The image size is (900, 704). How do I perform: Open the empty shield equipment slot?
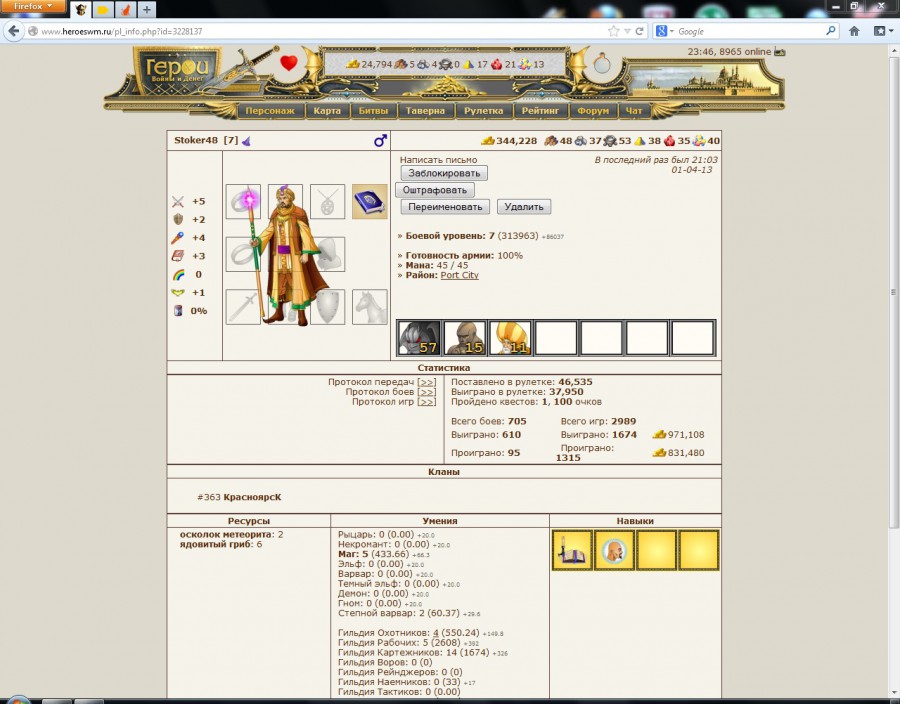click(328, 307)
